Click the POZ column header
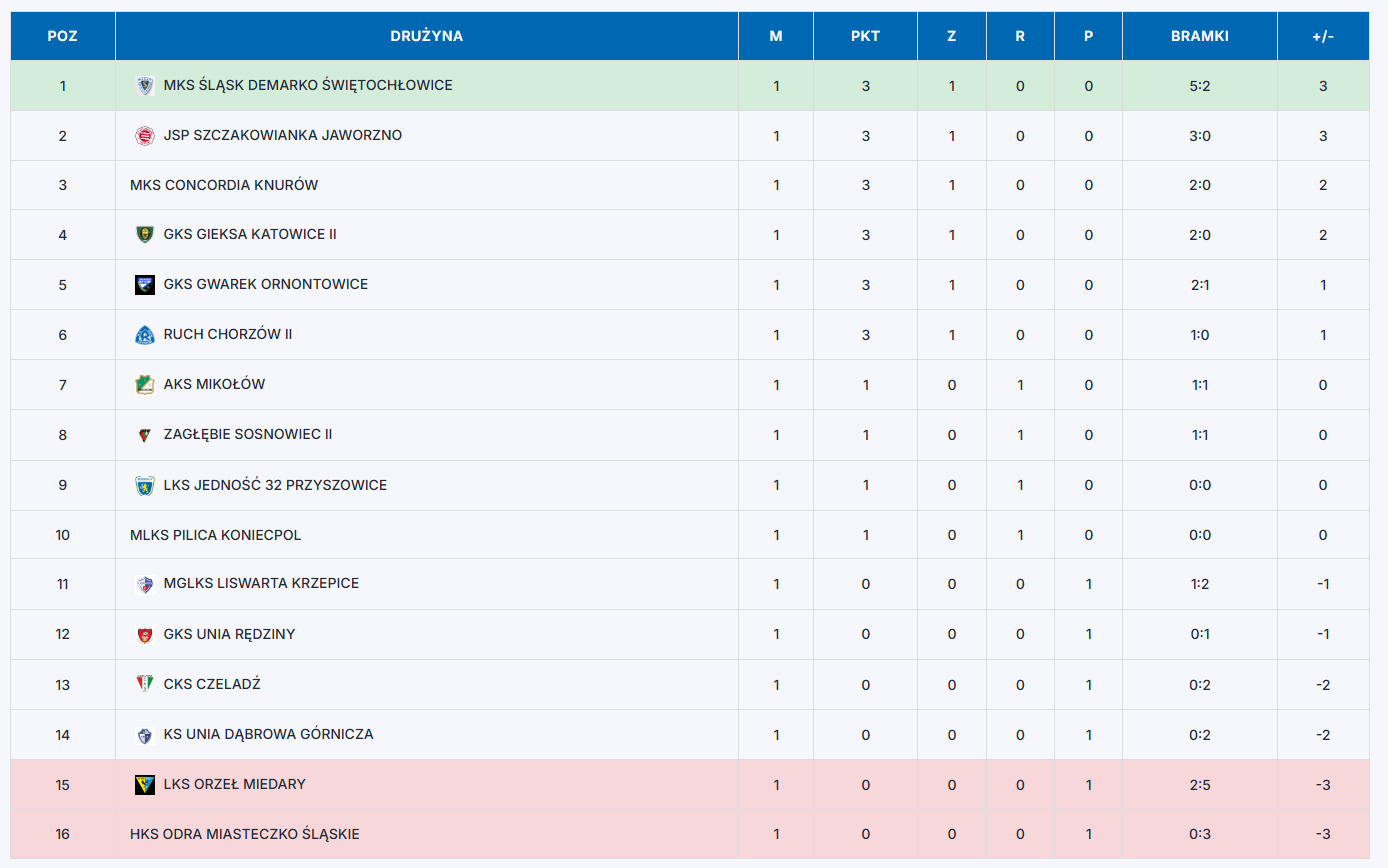The height and width of the screenshot is (868, 1388). [x=63, y=36]
